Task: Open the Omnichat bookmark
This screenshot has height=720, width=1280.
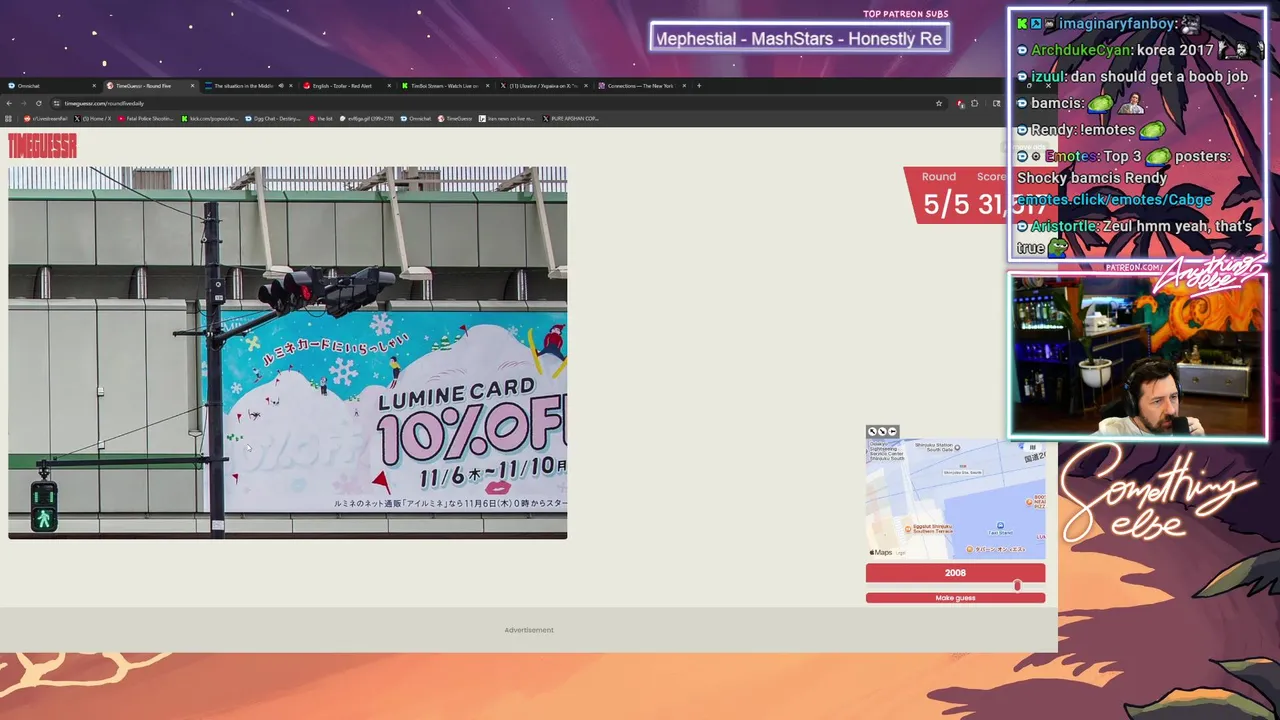Action: 416,119
